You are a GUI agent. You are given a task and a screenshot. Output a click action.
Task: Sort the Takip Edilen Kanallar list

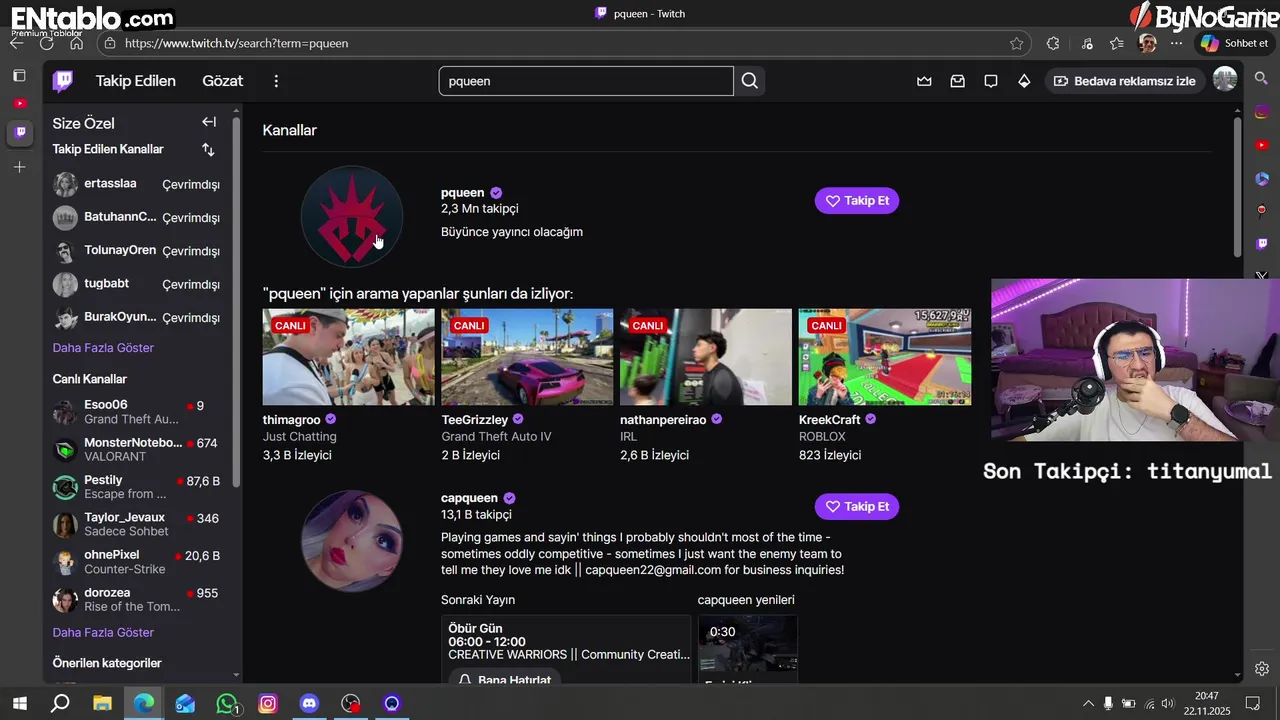[208, 149]
